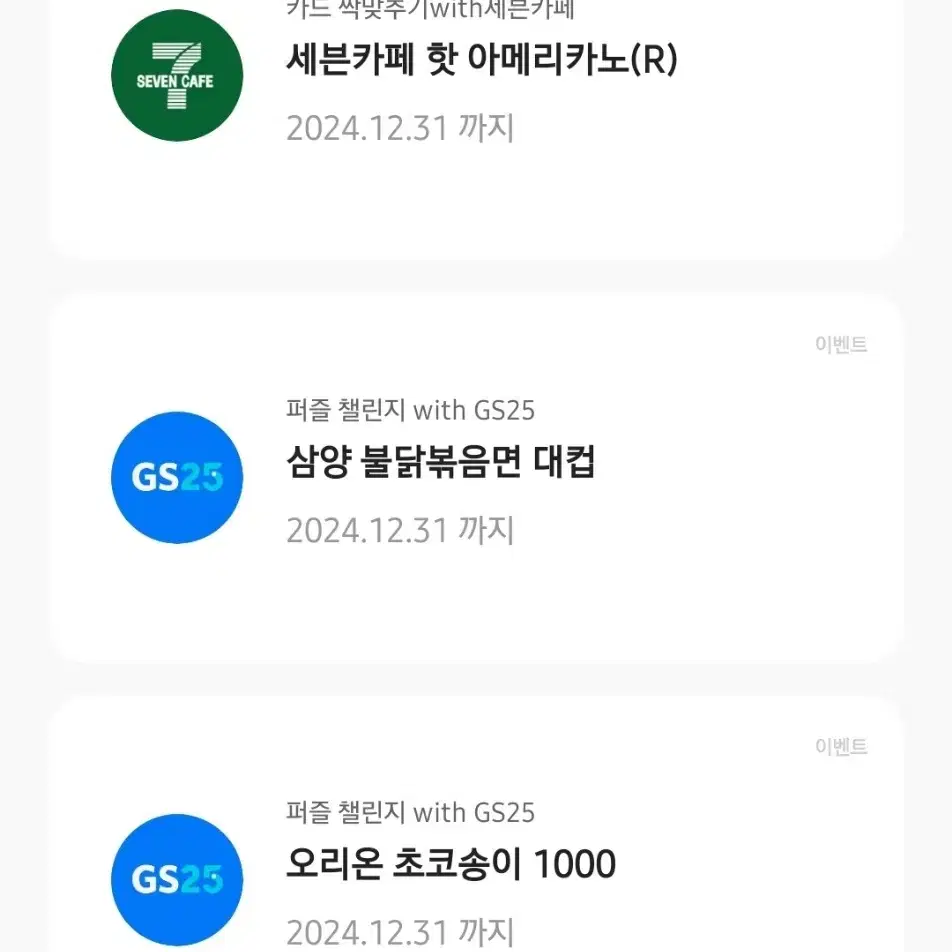The width and height of the screenshot is (952, 952).
Task: Tap the GS25 logo beside 삼양 불닭볶음면 대컵
Action: click(177, 477)
